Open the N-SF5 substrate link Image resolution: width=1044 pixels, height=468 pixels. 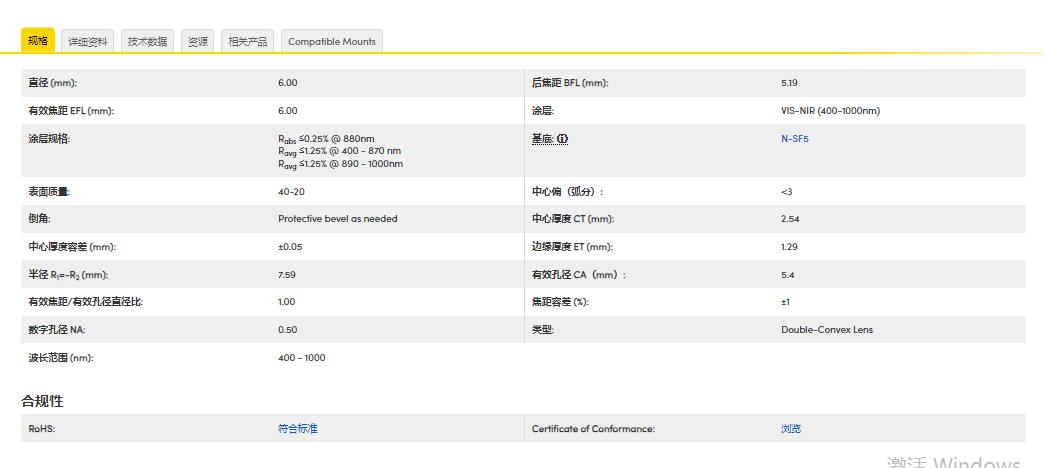point(794,139)
